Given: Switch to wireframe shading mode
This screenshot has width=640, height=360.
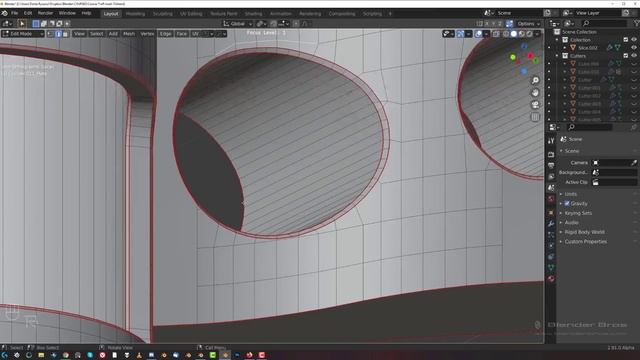Looking at the screenshot, I should tap(506, 34).
